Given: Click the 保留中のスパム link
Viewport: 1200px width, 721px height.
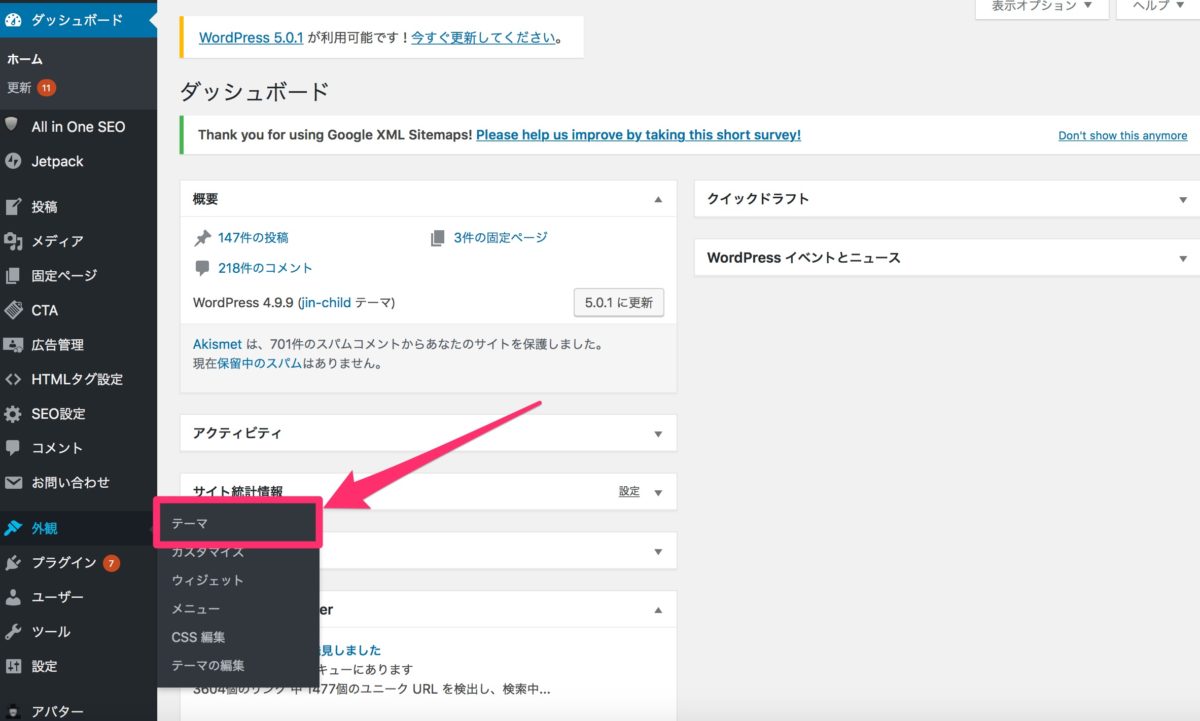Looking at the screenshot, I should pos(260,364).
